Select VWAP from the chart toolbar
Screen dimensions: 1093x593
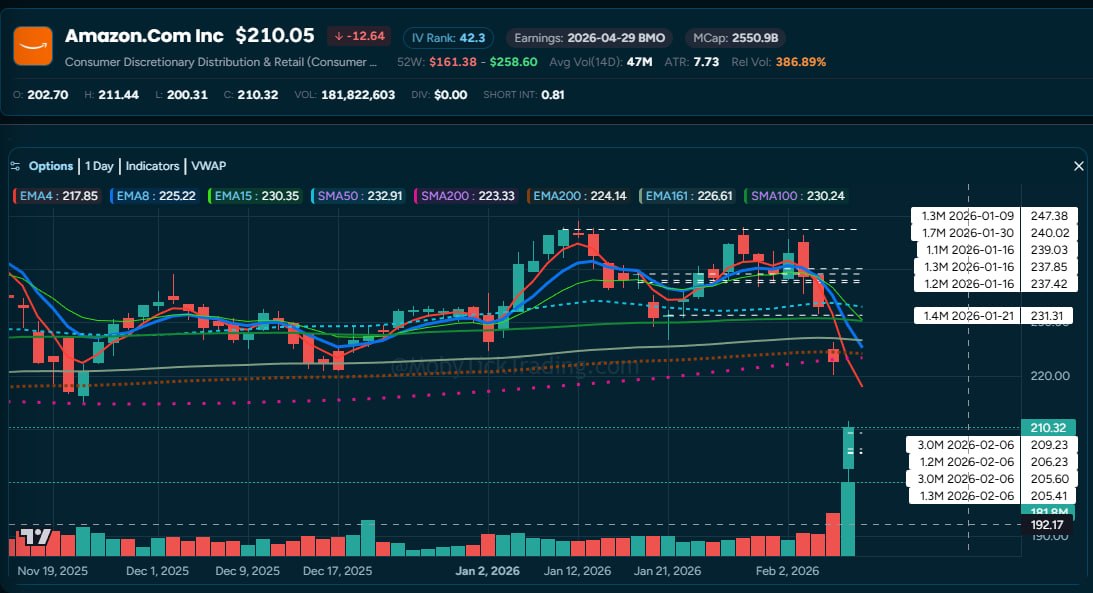click(208, 166)
